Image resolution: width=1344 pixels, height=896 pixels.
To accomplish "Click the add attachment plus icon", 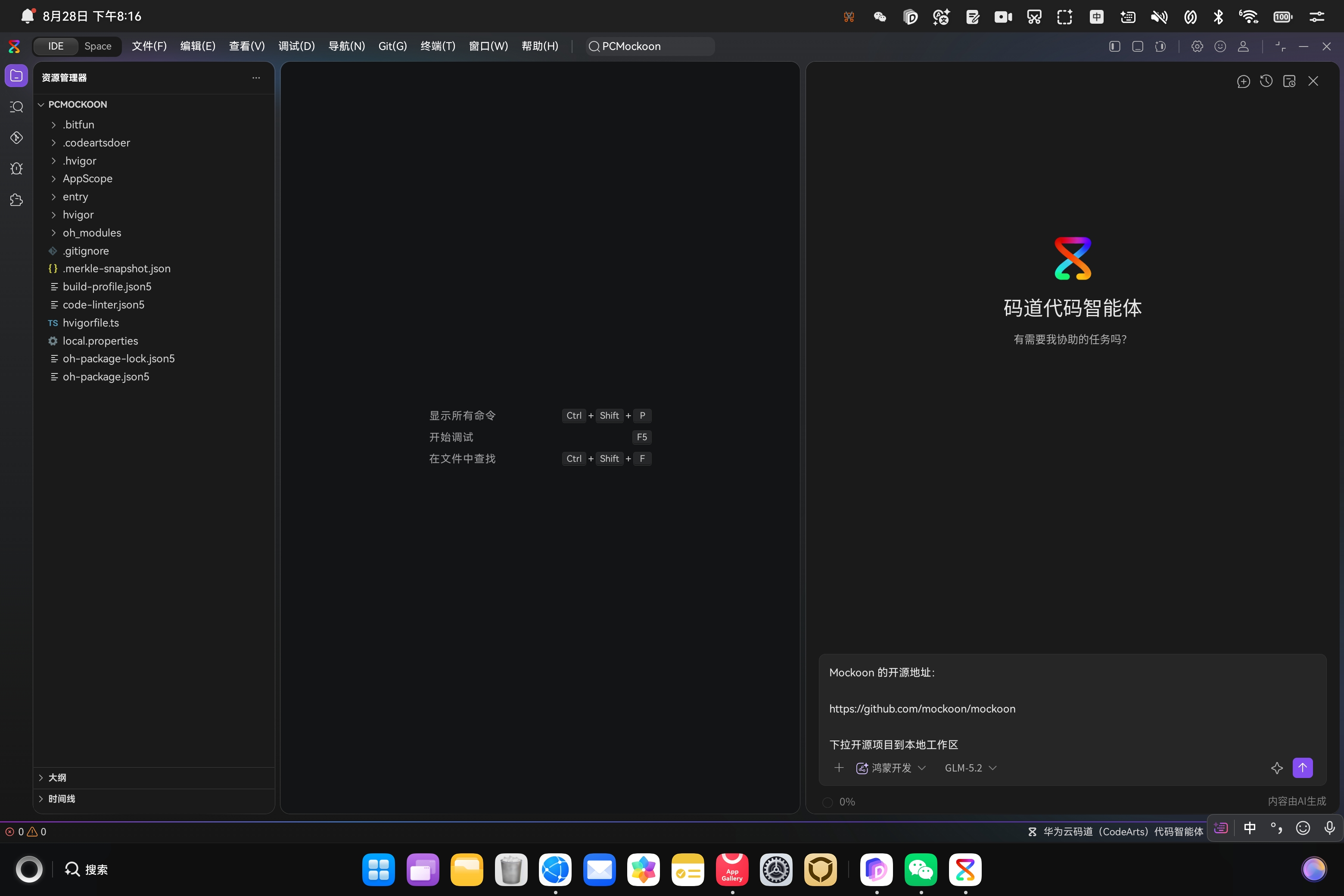I will [839, 768].
